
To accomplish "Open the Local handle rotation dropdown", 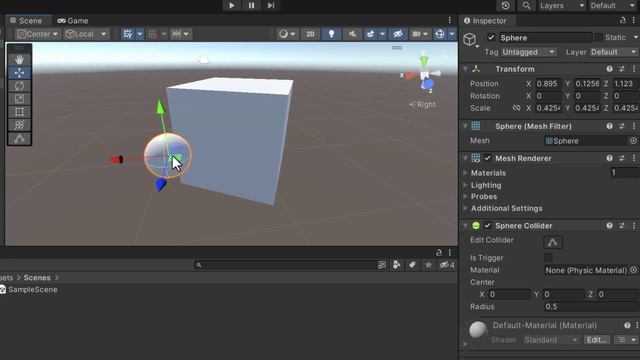I will click(x=87, y=34).
